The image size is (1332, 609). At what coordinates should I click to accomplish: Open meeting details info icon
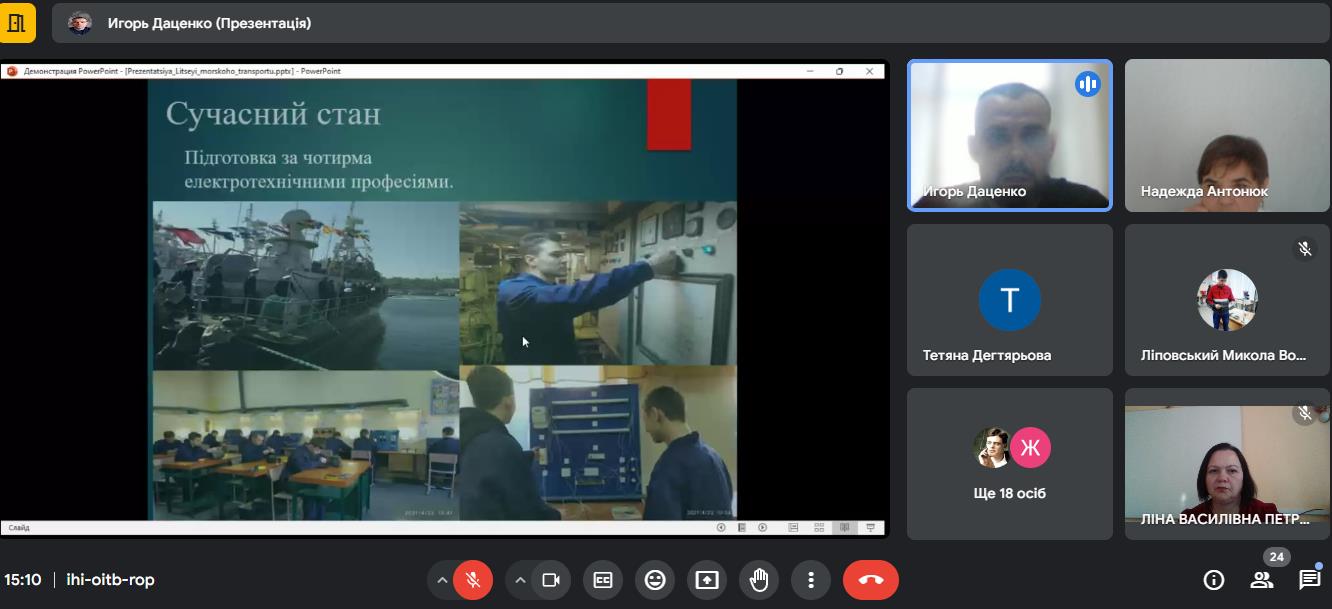point(1214,580)
